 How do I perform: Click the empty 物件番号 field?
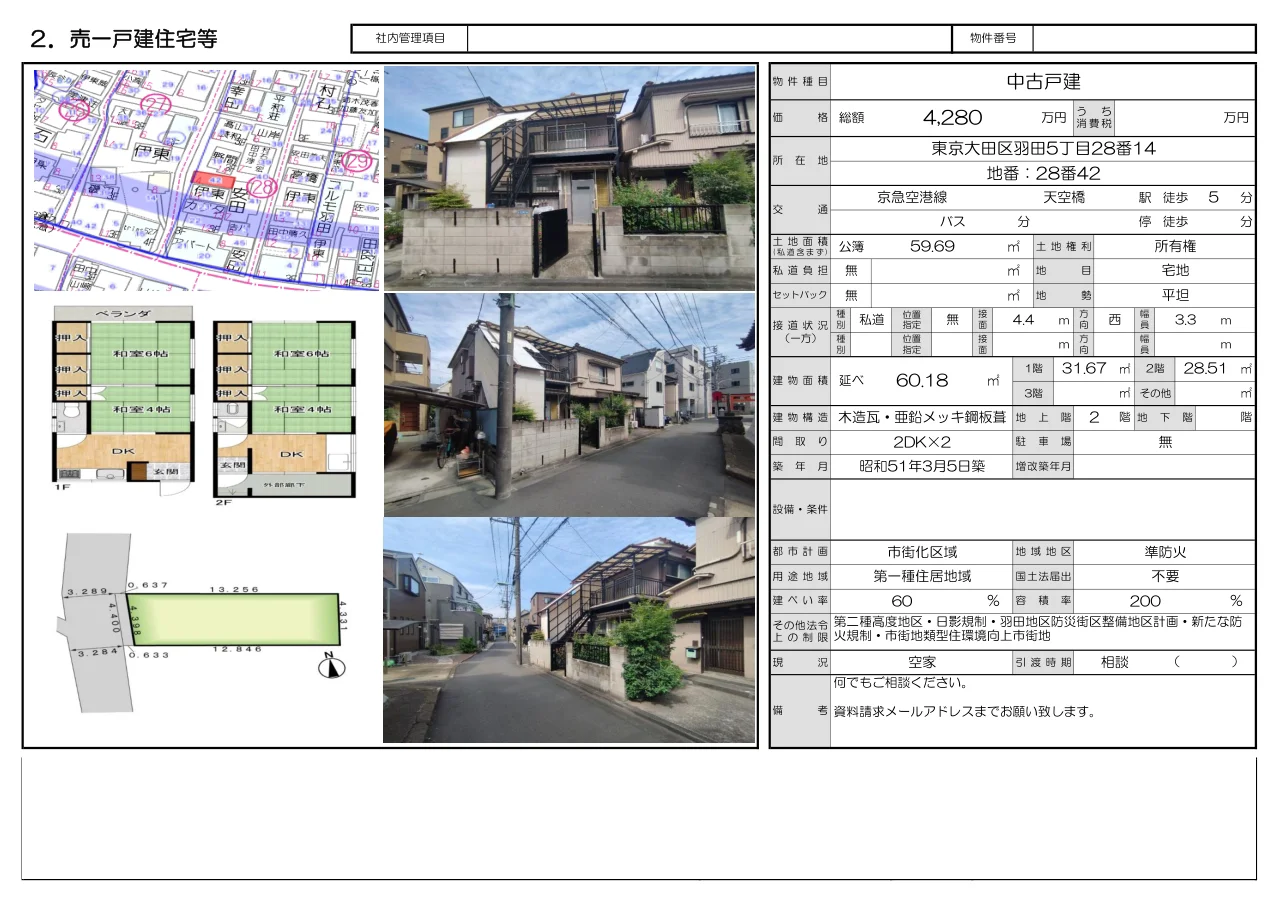[1144, 38]
